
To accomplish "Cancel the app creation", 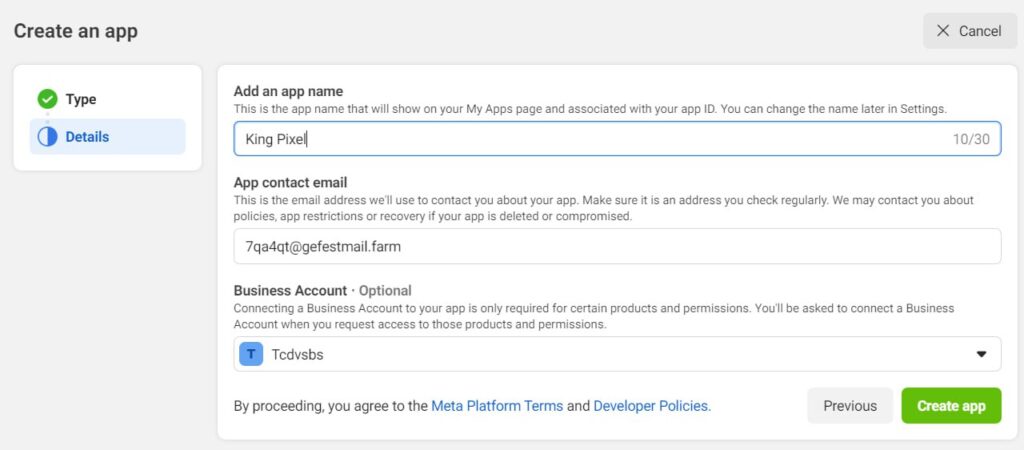I will (970, 31).
